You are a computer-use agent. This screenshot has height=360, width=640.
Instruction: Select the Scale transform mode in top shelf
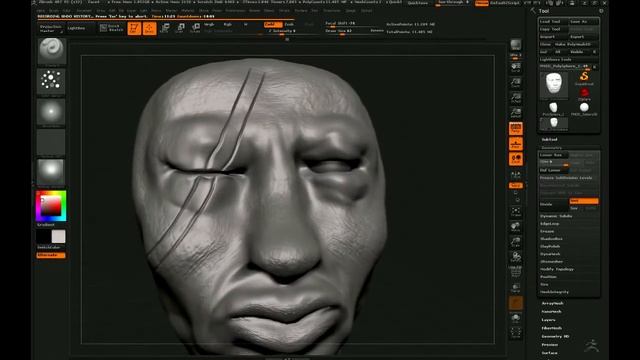[x=180, y=28]
